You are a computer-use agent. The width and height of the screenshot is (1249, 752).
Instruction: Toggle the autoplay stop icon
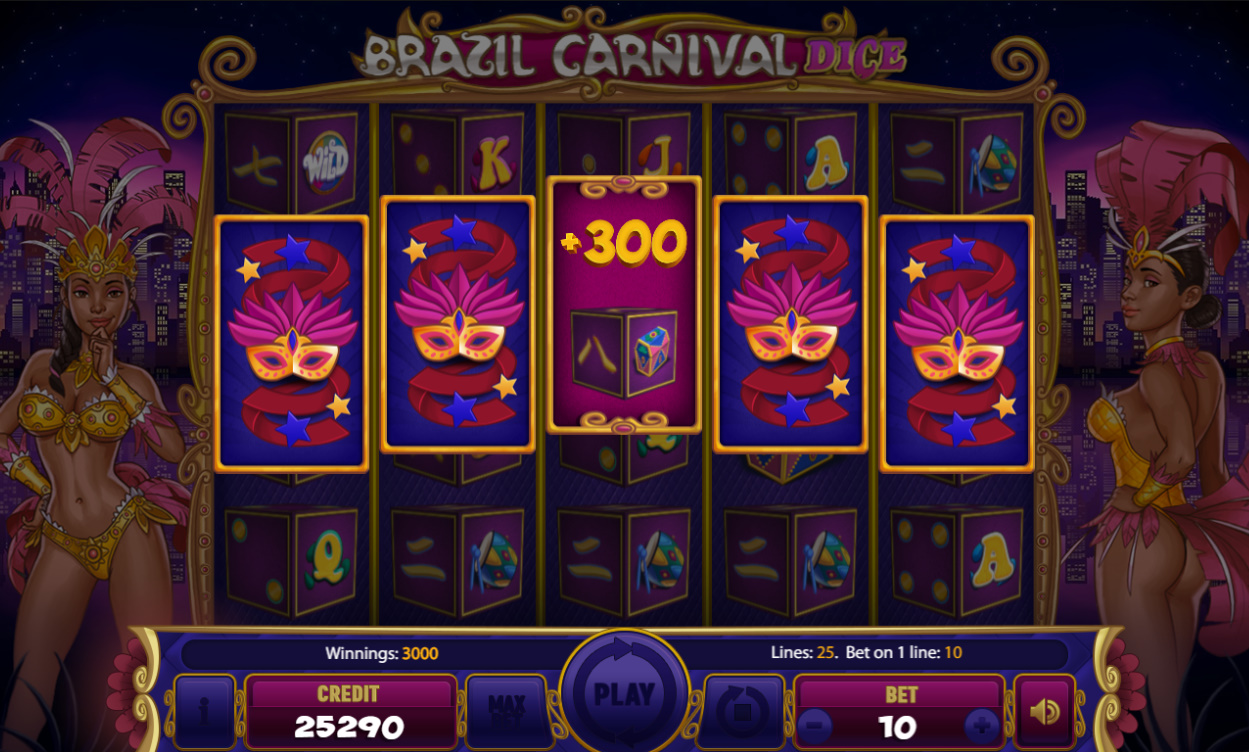[x=744, y=711]
